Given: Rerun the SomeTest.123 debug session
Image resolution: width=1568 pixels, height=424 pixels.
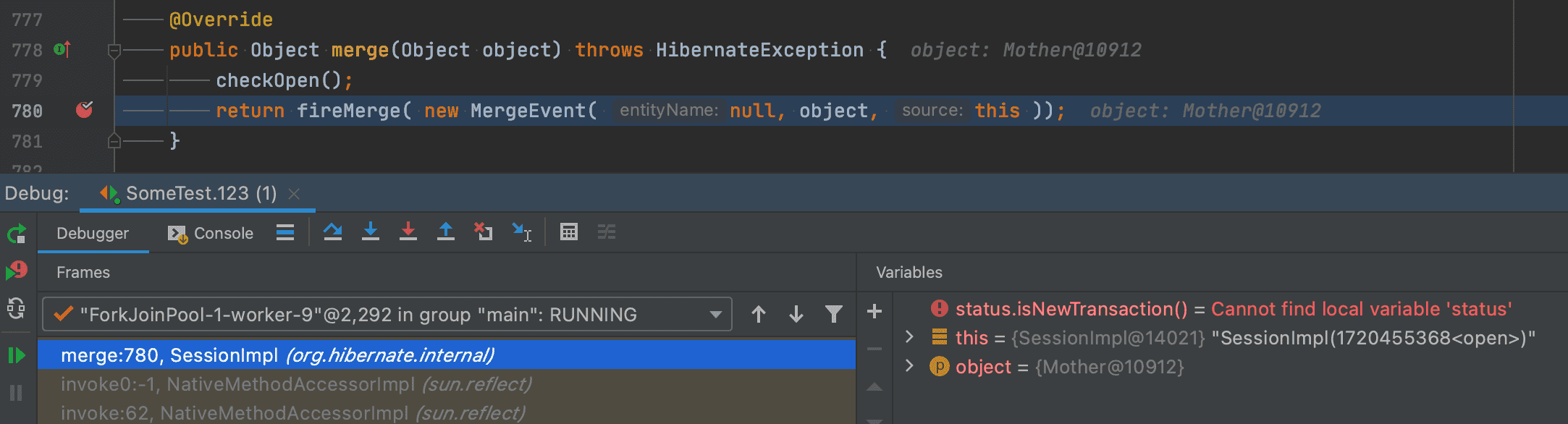Looking at the screenshot, I should point(17,234).
